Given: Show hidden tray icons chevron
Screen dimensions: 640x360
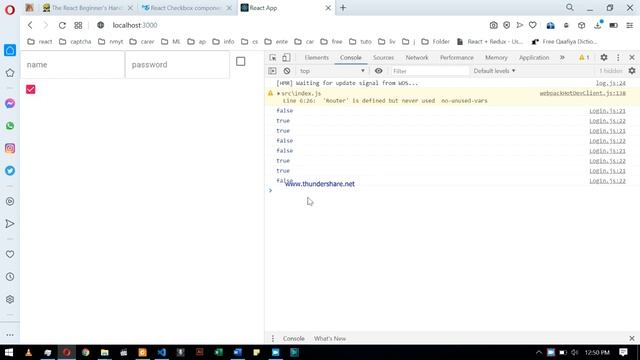Looking at the screenshot, I should pos(539,352).
